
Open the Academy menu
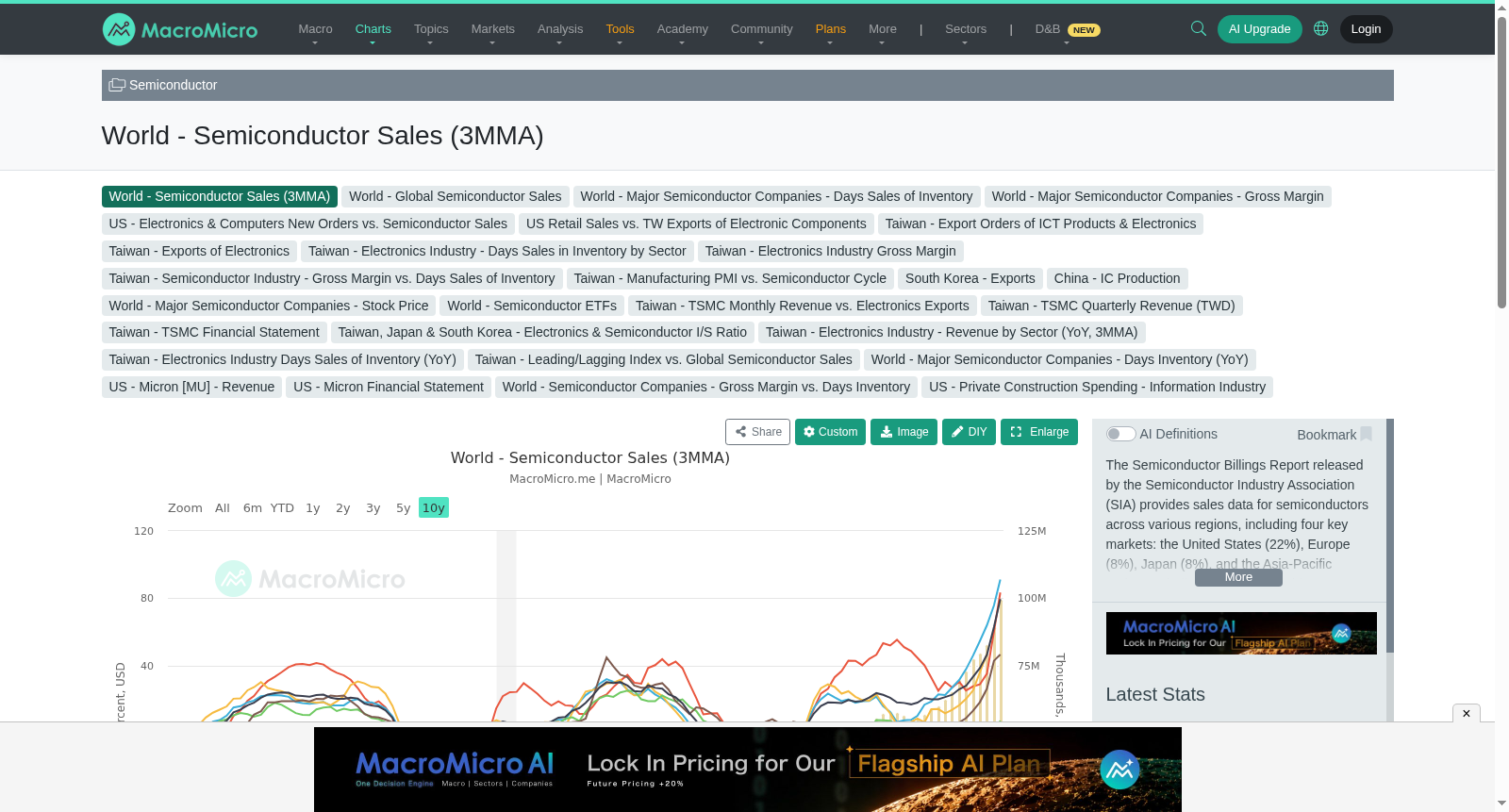tap(682, 29)
